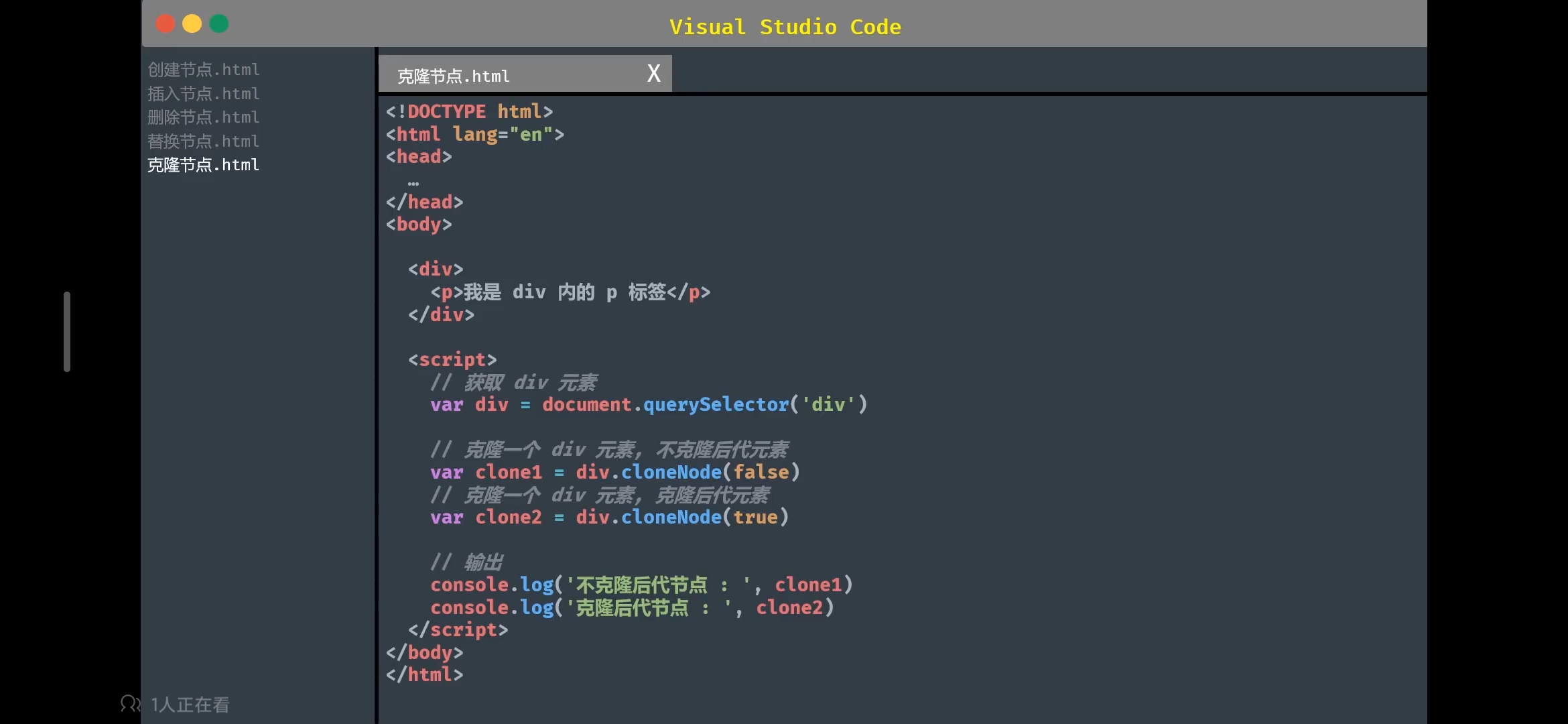Screen dimensions: 1568x724
Task: Open 替换节点.html in the file list
Action: pyautogui.click(x=203, y=141)
